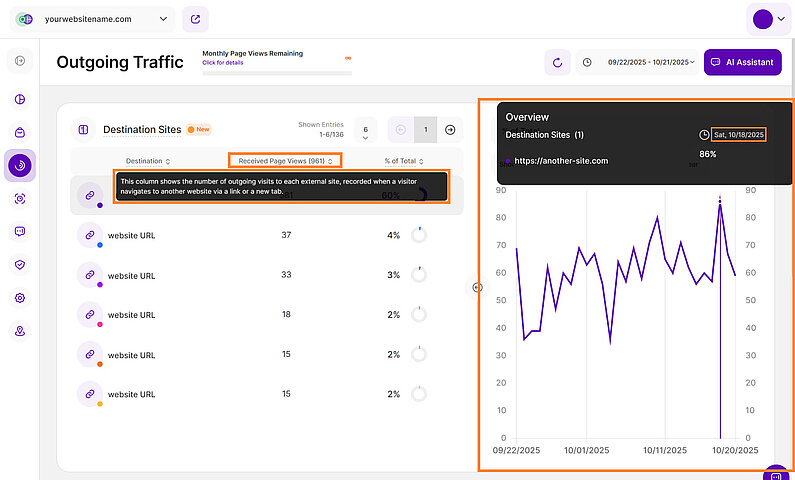Open the external link icon beside site name

pyautogui.click(x=195, y=18)
